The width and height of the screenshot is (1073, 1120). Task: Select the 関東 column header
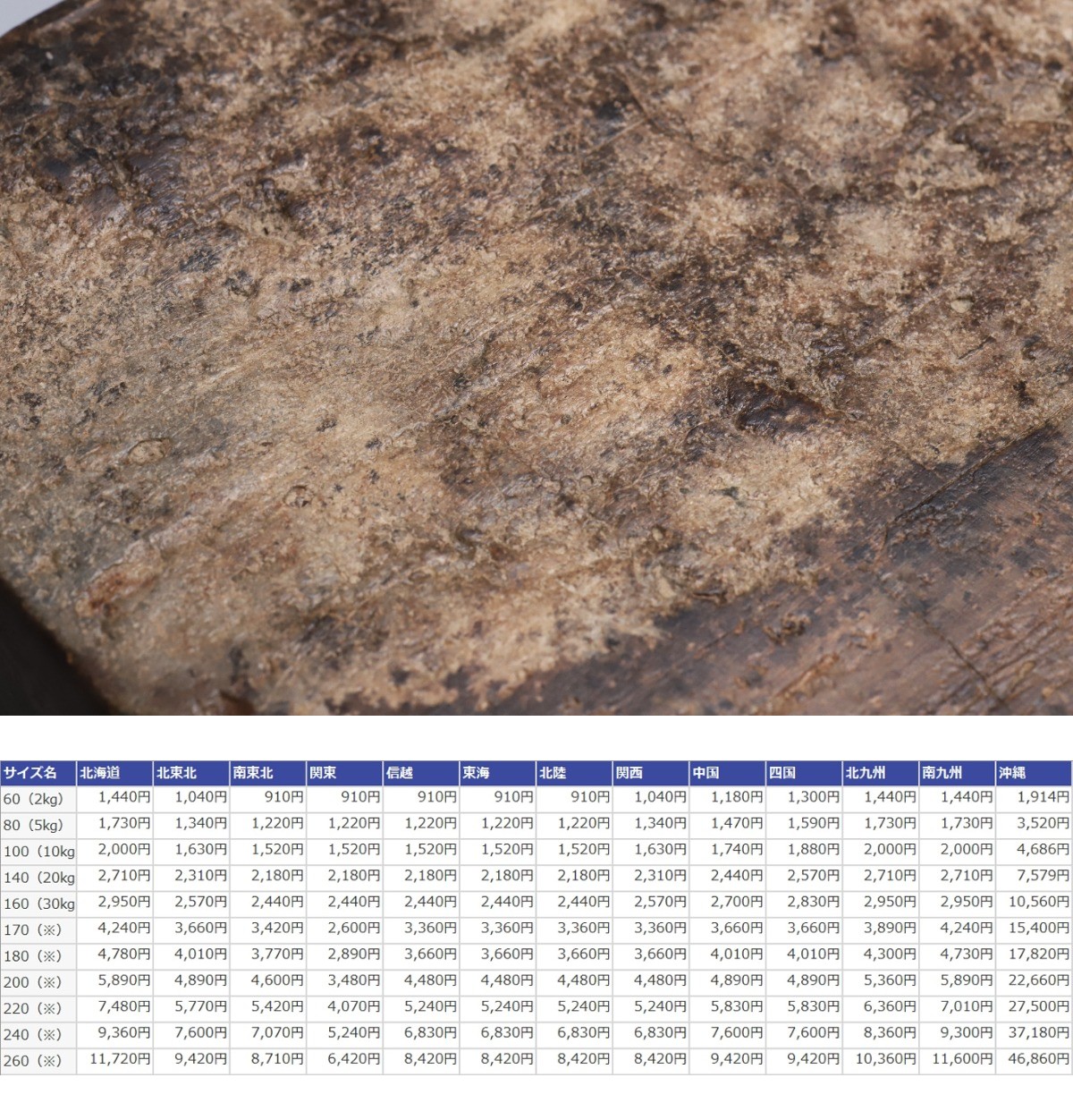tap(344, 773)
